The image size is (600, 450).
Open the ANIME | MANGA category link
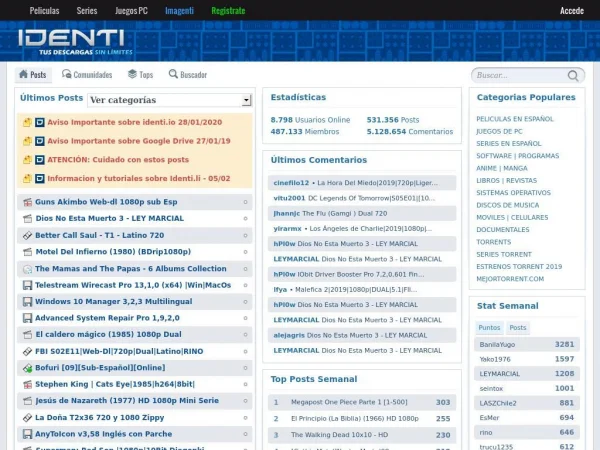pyautogui.click(x=501, y=168)
